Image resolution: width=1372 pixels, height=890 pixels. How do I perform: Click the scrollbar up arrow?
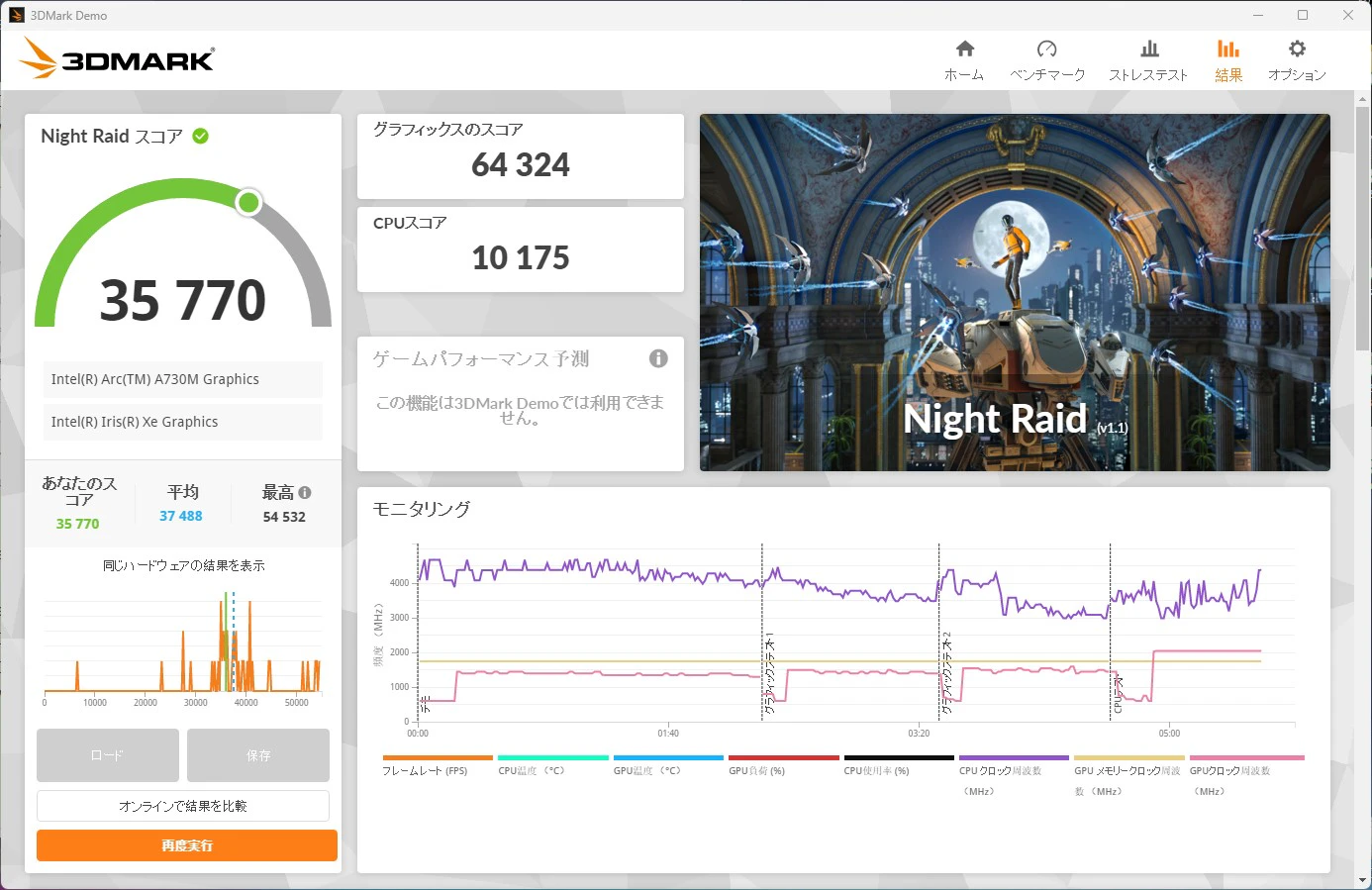[x=1364, y=98]
